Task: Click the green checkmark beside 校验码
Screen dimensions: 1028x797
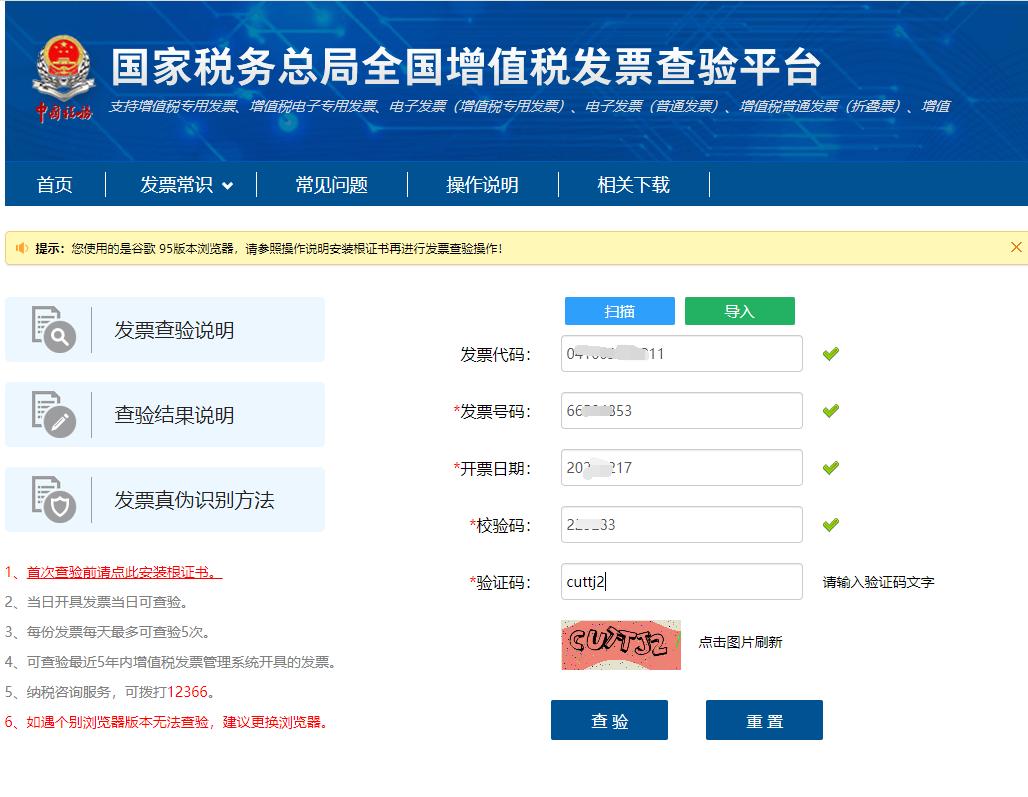Action: pos(829,524)
